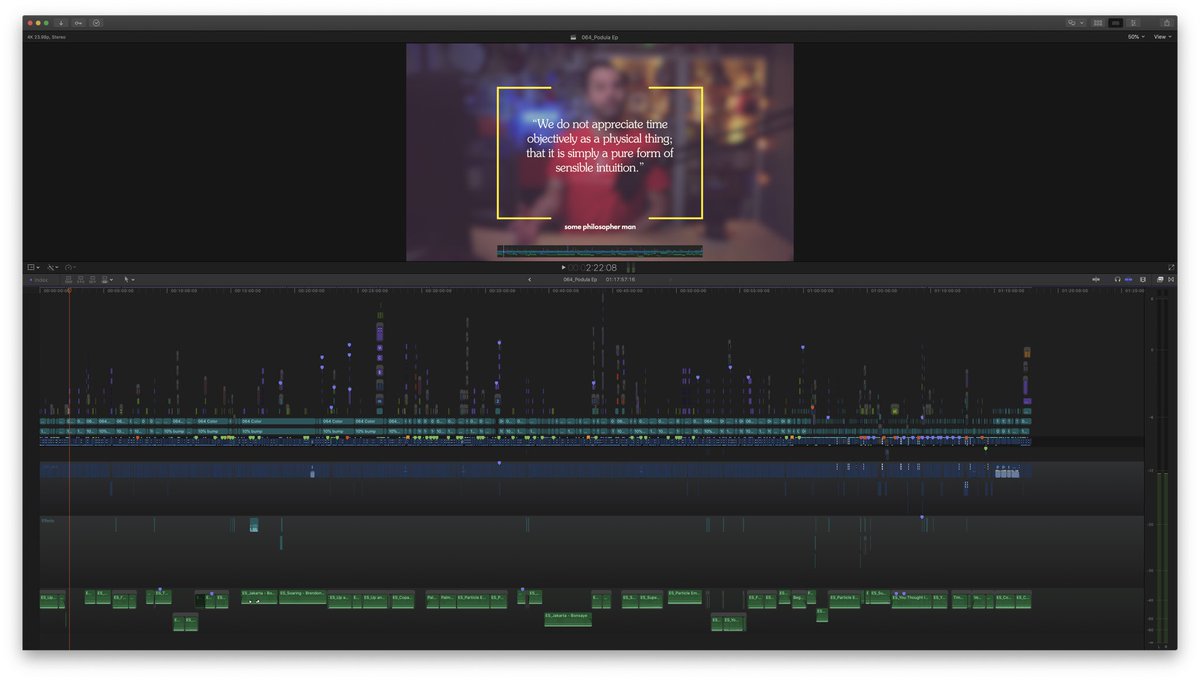
Task: Show background tasks with the clock icon
Action: [x=96, y=22]
